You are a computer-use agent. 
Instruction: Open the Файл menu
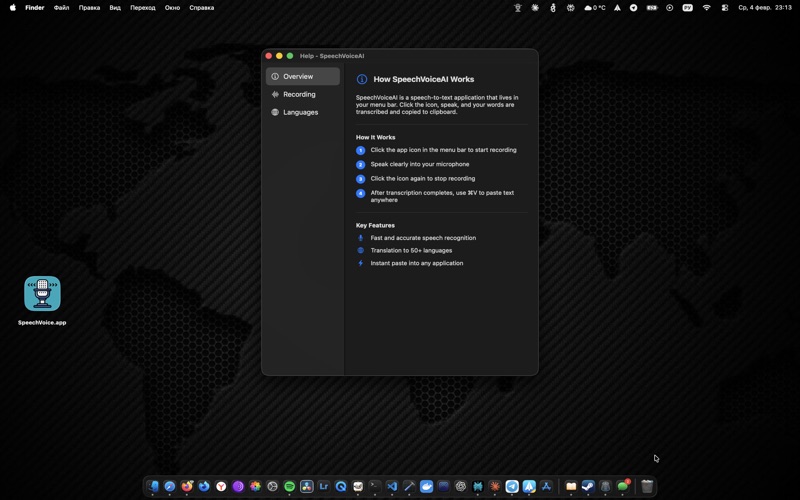point(61,8)
